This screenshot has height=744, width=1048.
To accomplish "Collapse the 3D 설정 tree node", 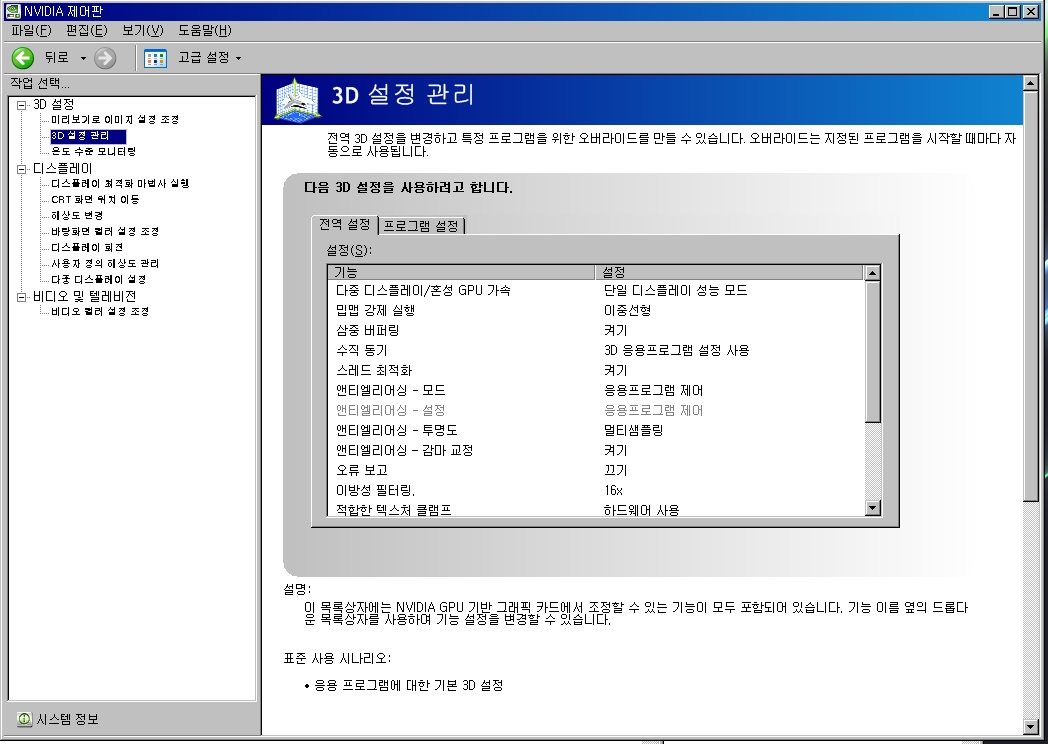I will pos(21,105).
